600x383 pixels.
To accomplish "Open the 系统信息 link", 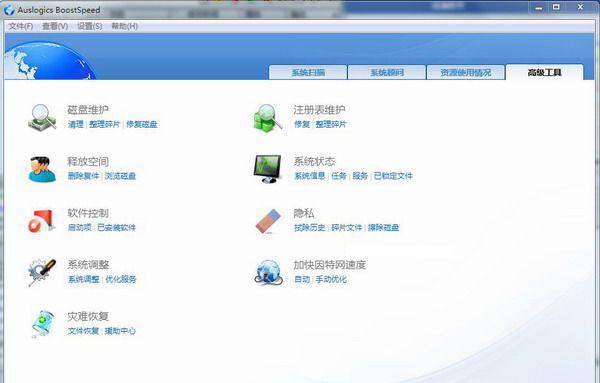I will 309,176.
